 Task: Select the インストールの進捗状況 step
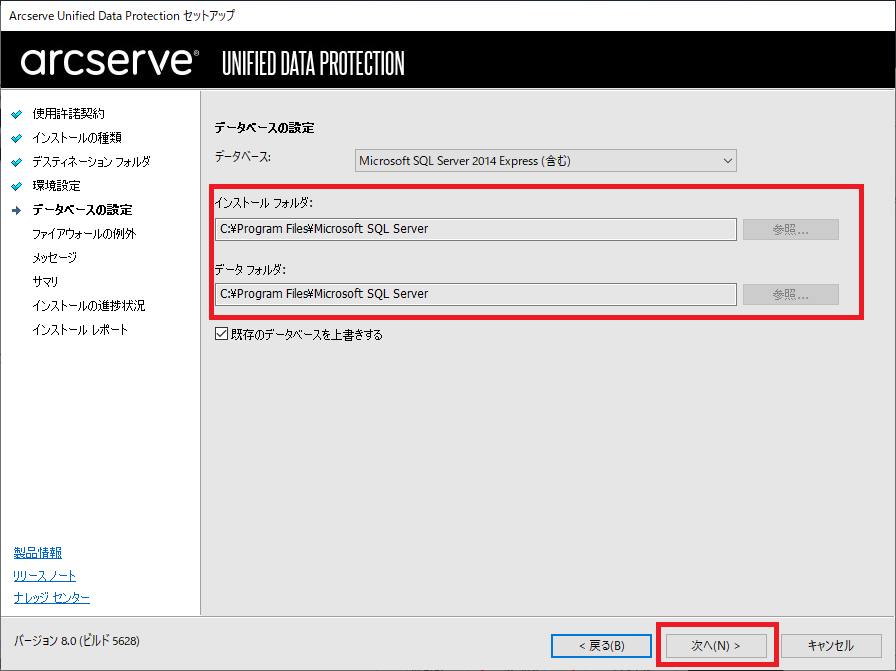(x=89, y=306)
